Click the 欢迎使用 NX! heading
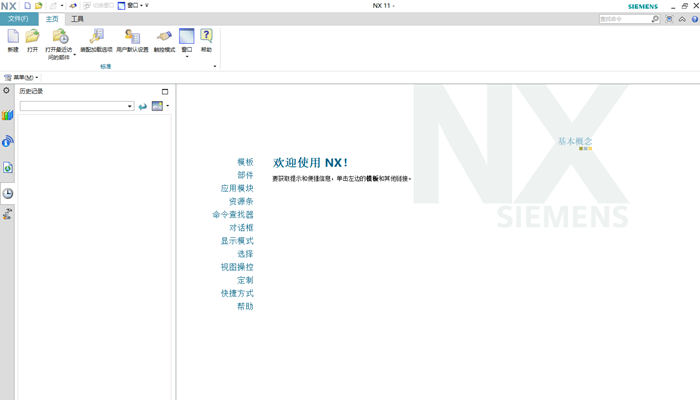700x400 pixels. pos(310,162)
